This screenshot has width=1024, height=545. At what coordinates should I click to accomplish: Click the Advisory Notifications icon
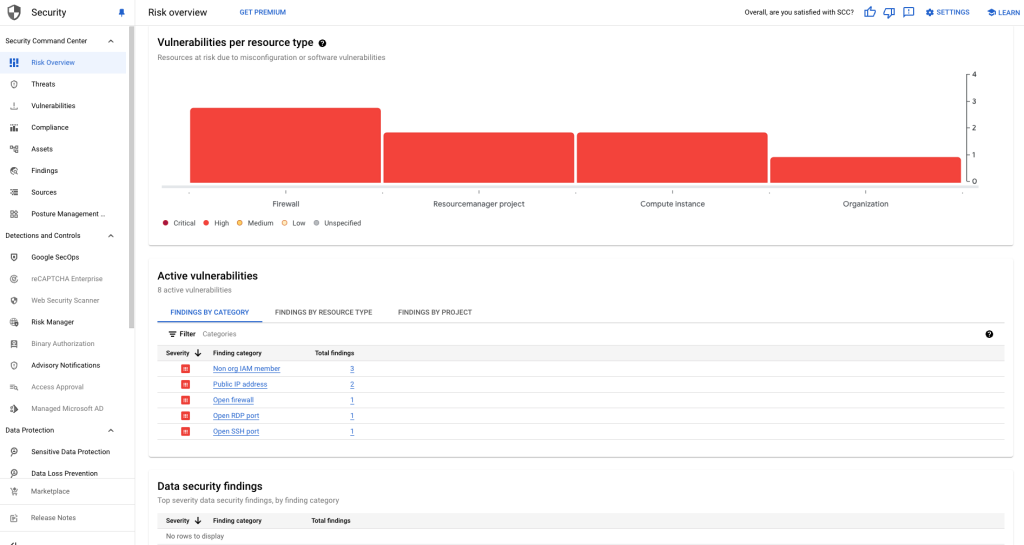(x=14, y=366)
